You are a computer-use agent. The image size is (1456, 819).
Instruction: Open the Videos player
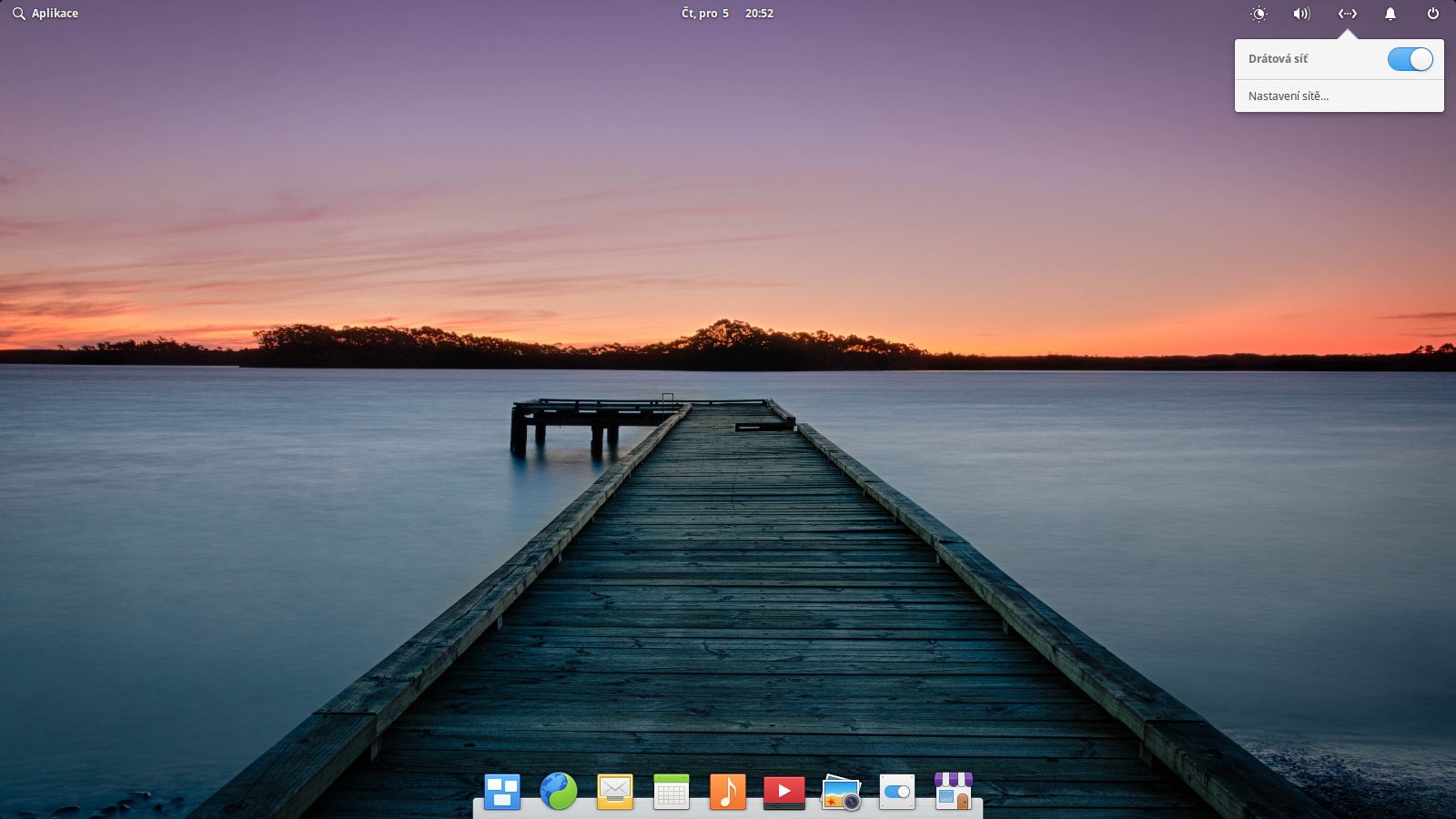[x=784, y=791]
